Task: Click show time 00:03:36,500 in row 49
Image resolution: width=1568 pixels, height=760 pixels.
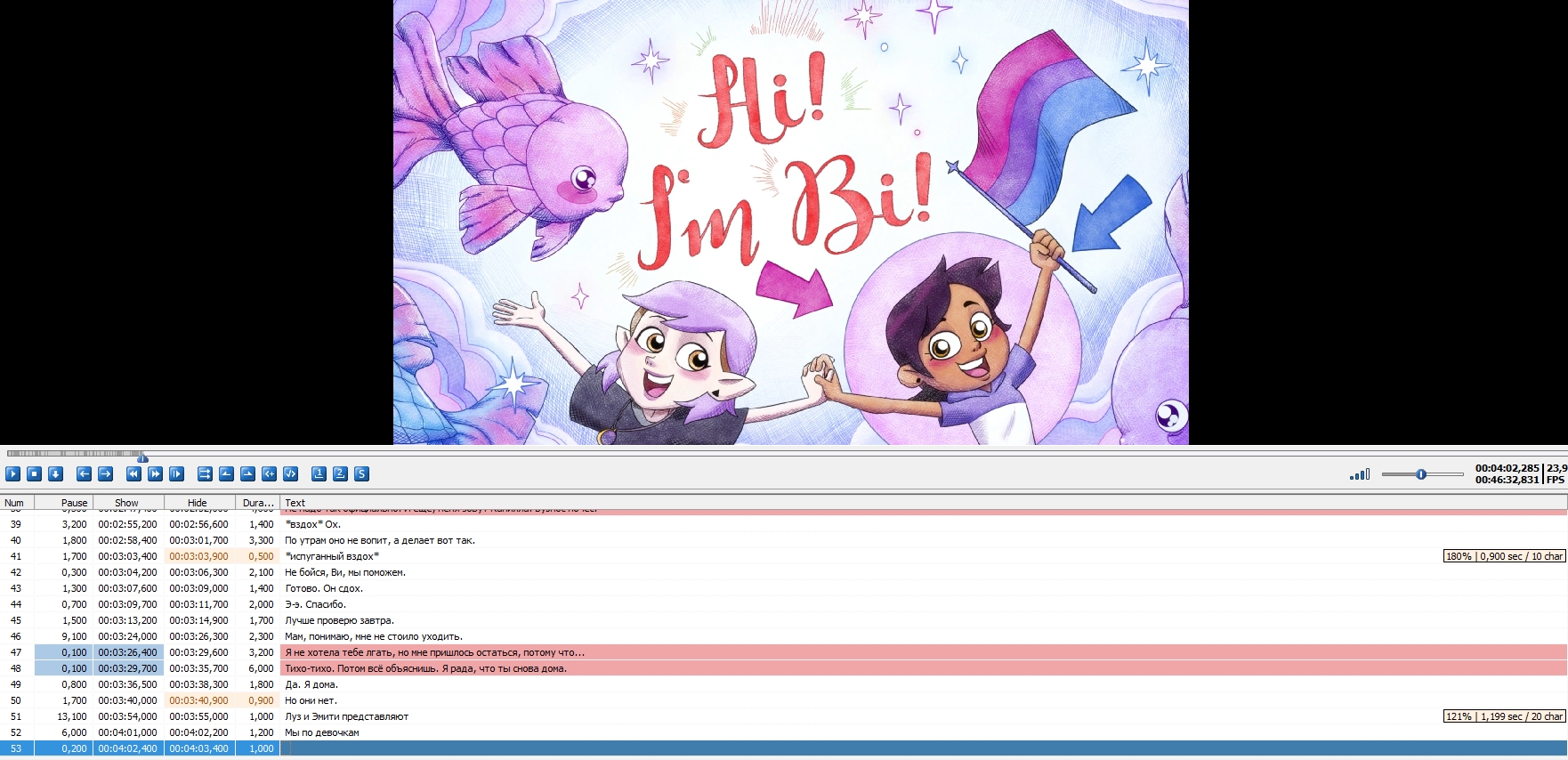Action: point(127,684)
